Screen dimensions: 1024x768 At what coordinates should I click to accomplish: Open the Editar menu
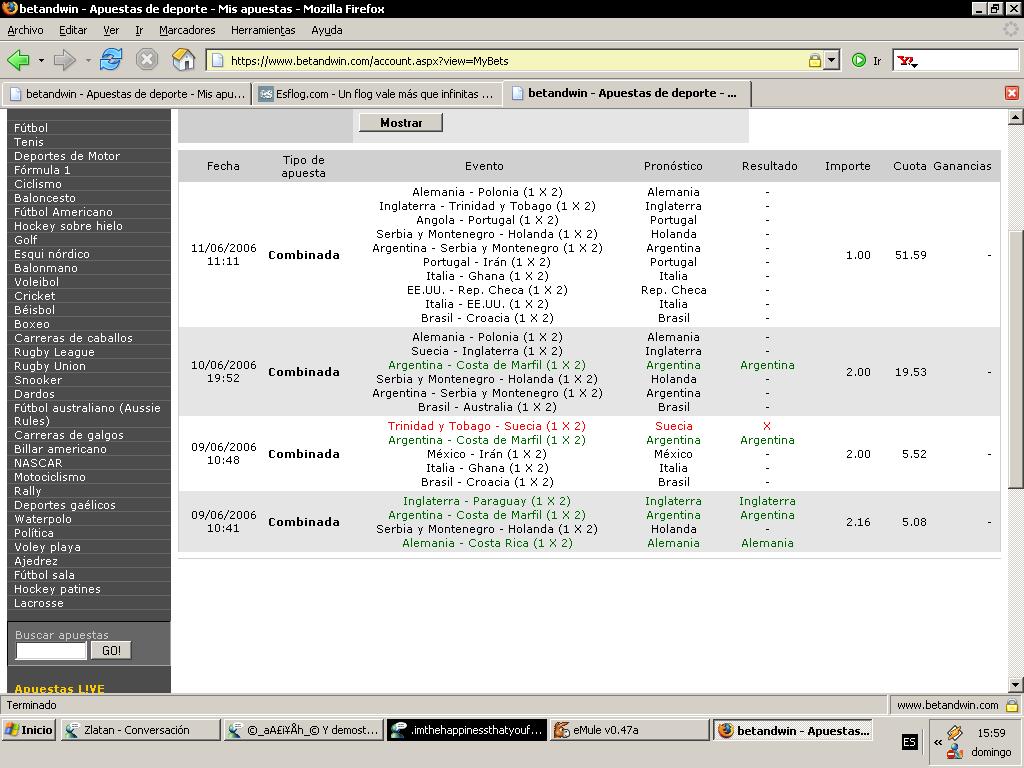tap(73, 30)
